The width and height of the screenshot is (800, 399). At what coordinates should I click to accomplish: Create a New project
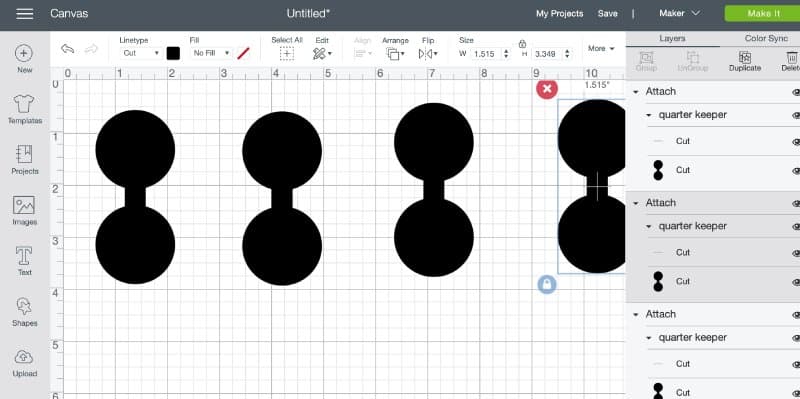24,59
